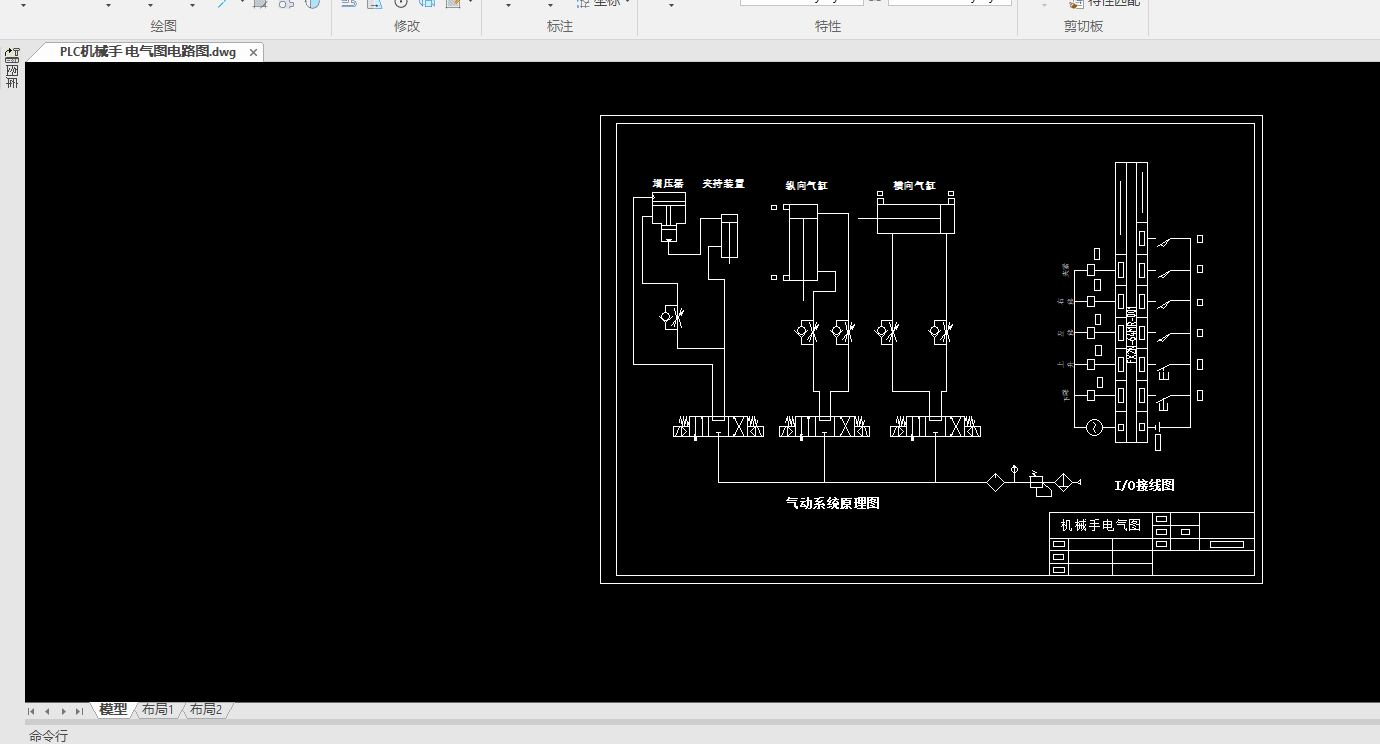Expand the 绘图 ribbon panel
Screen dimensions: 1380x744
coord(164,26)
